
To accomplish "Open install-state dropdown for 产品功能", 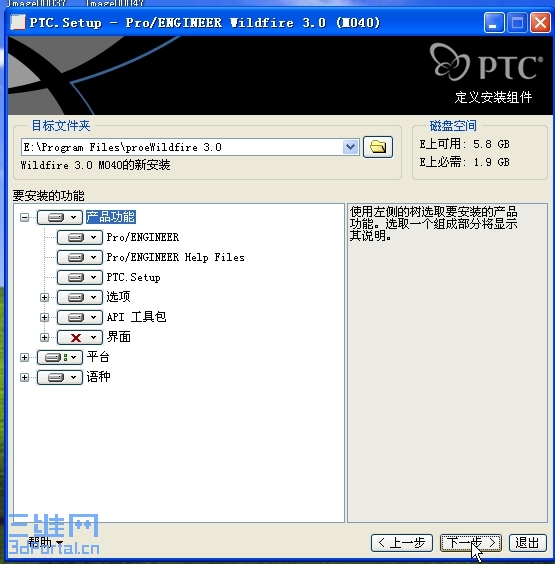I will [60, 217].
